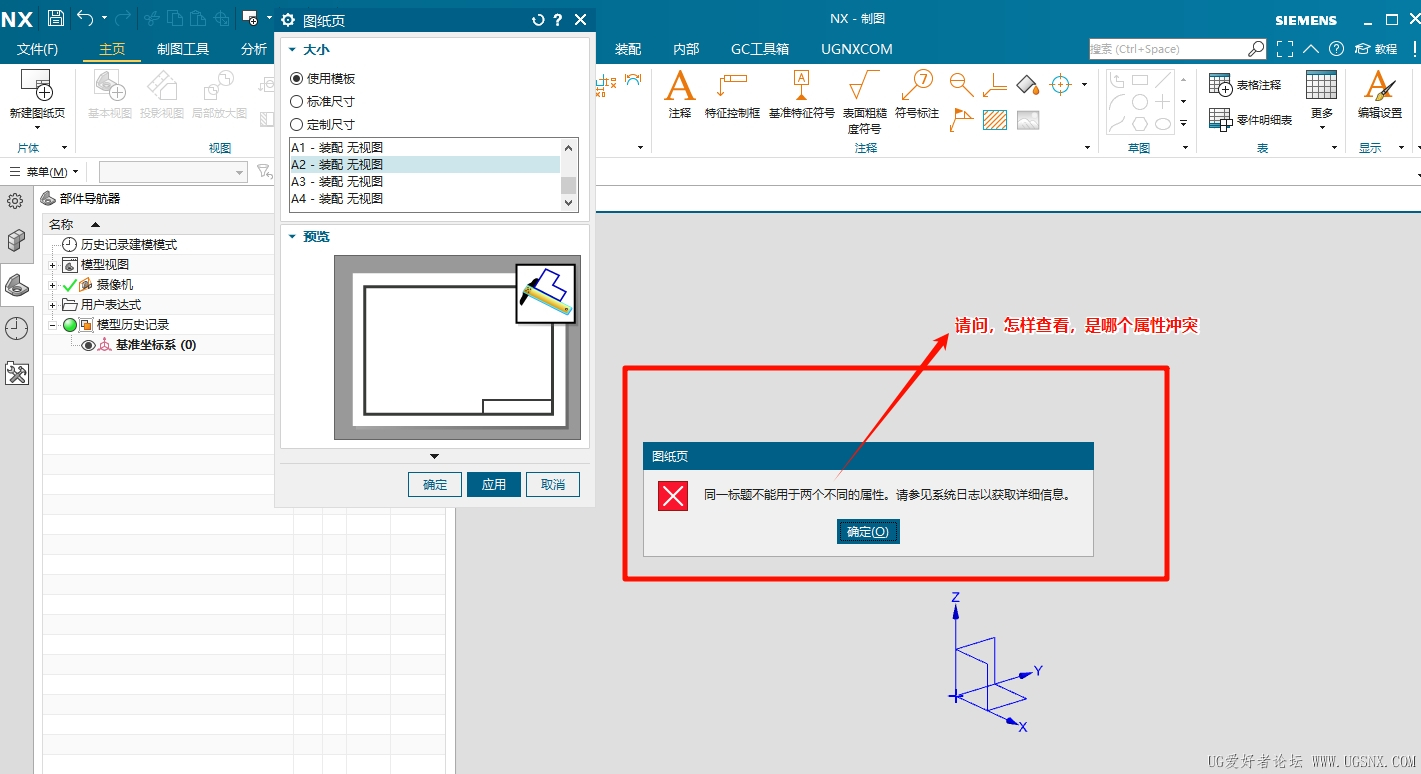1421x774 pixels.
Task: Click the template list scrollbar thumb
Action: click(569, 185)
